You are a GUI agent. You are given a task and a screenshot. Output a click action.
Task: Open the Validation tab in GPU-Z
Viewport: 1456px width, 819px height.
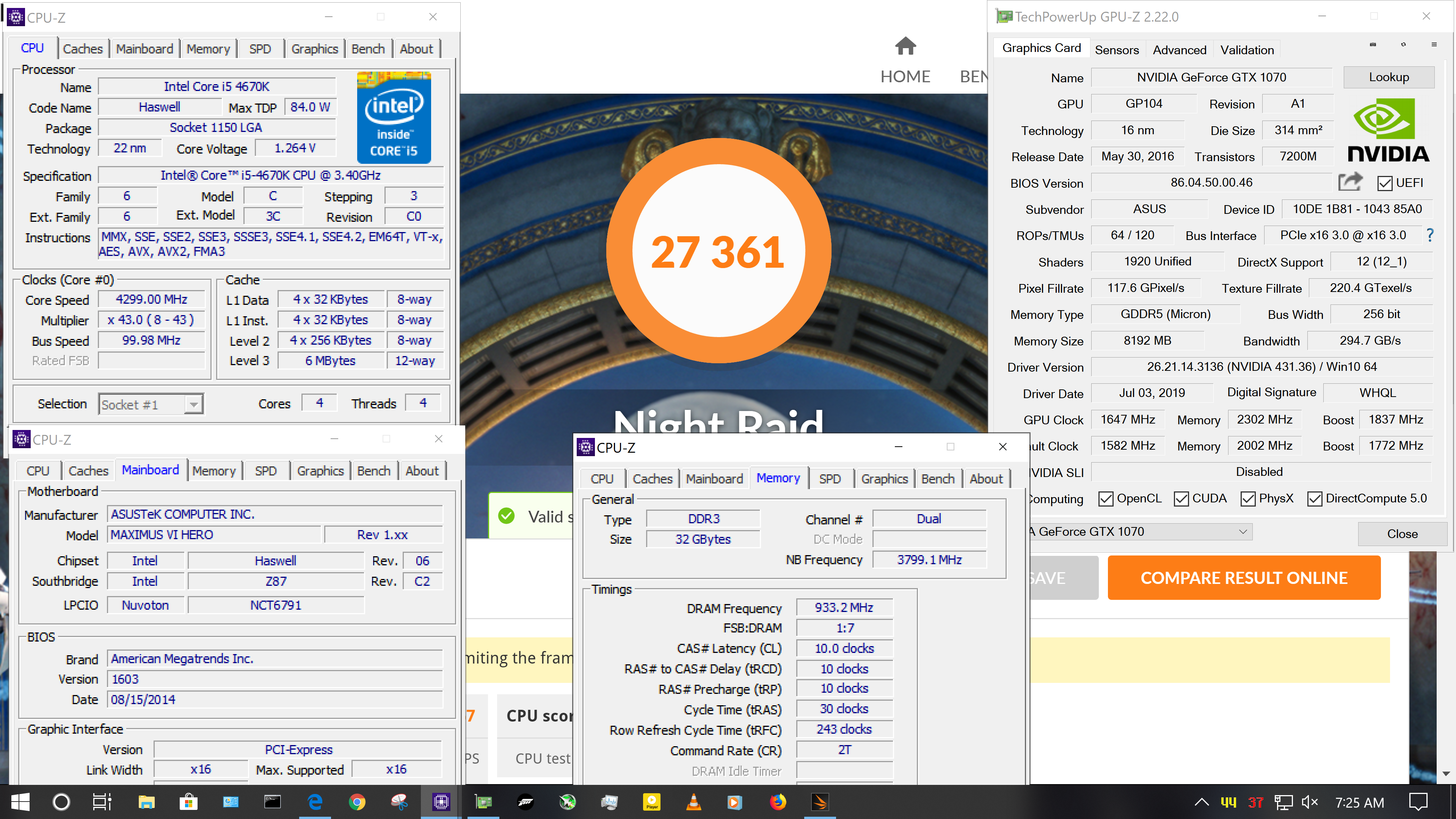(1247, 50)
